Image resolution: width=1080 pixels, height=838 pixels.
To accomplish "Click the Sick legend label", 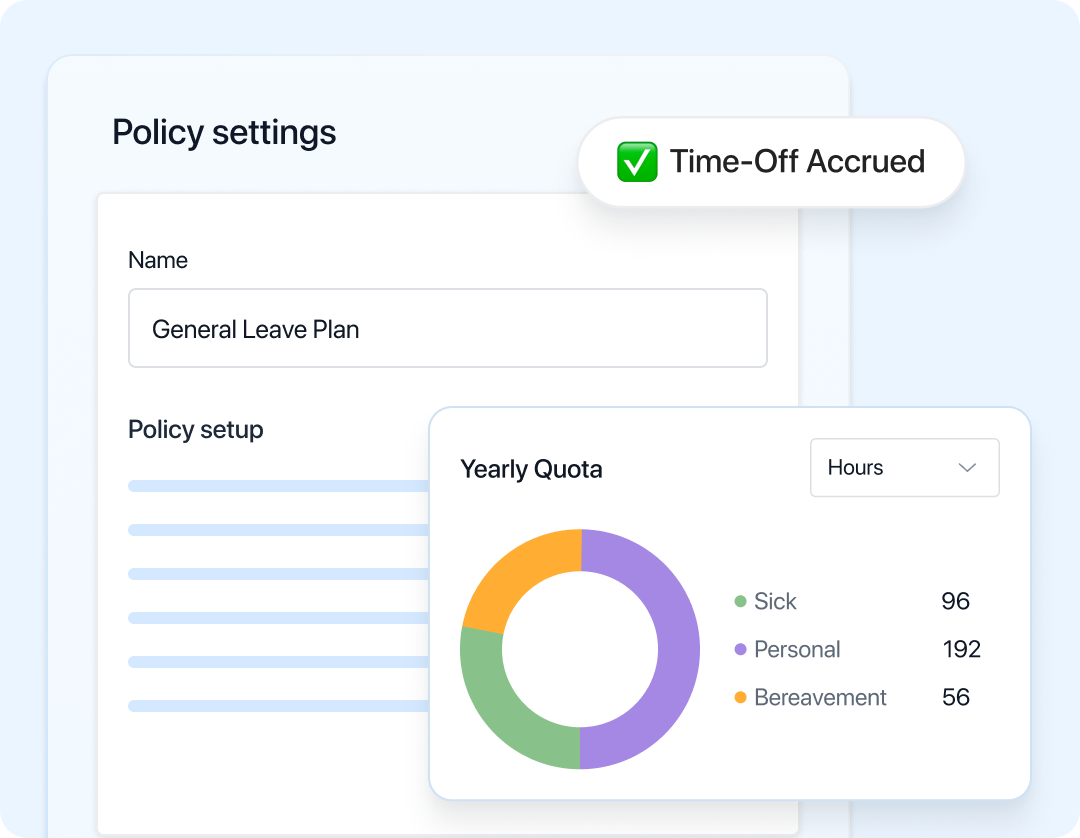I will 775,601.
